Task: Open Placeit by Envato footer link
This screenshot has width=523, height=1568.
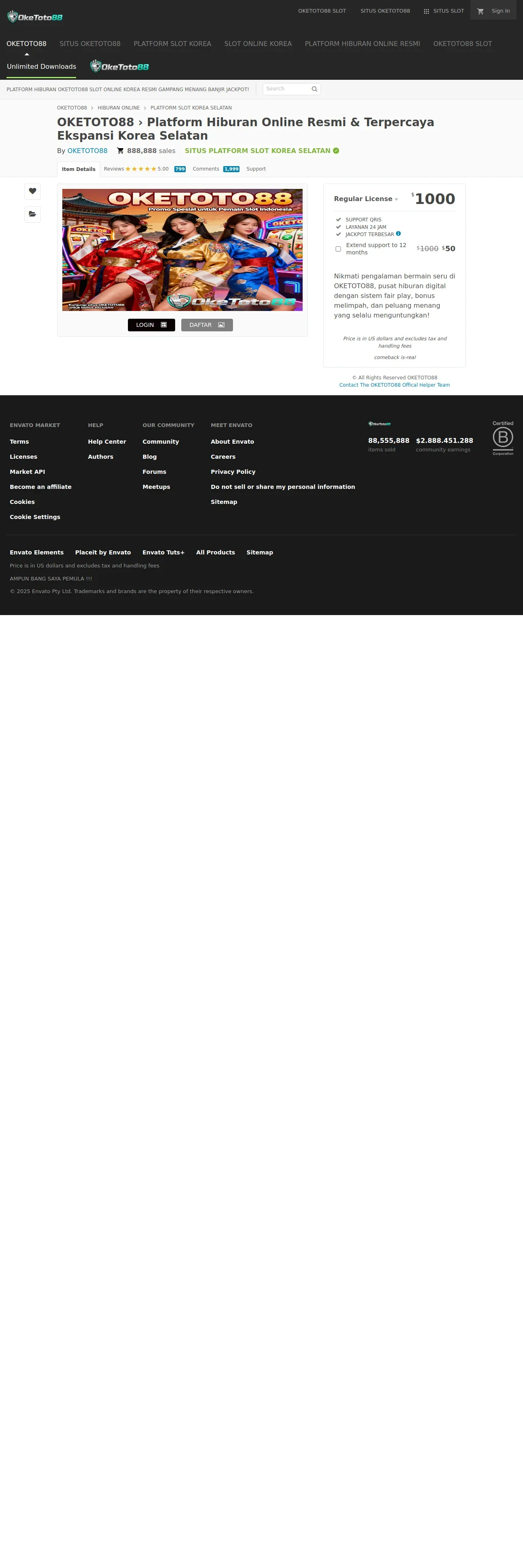Action: pos(103,553)
